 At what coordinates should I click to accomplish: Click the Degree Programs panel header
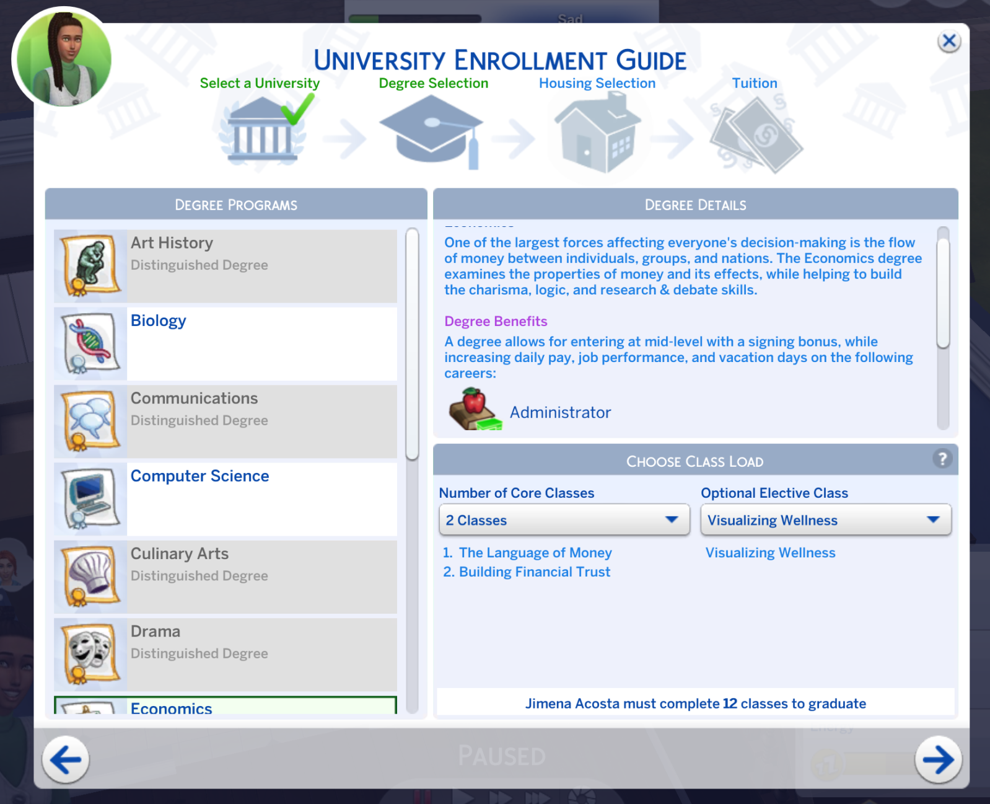pos(236,204)
